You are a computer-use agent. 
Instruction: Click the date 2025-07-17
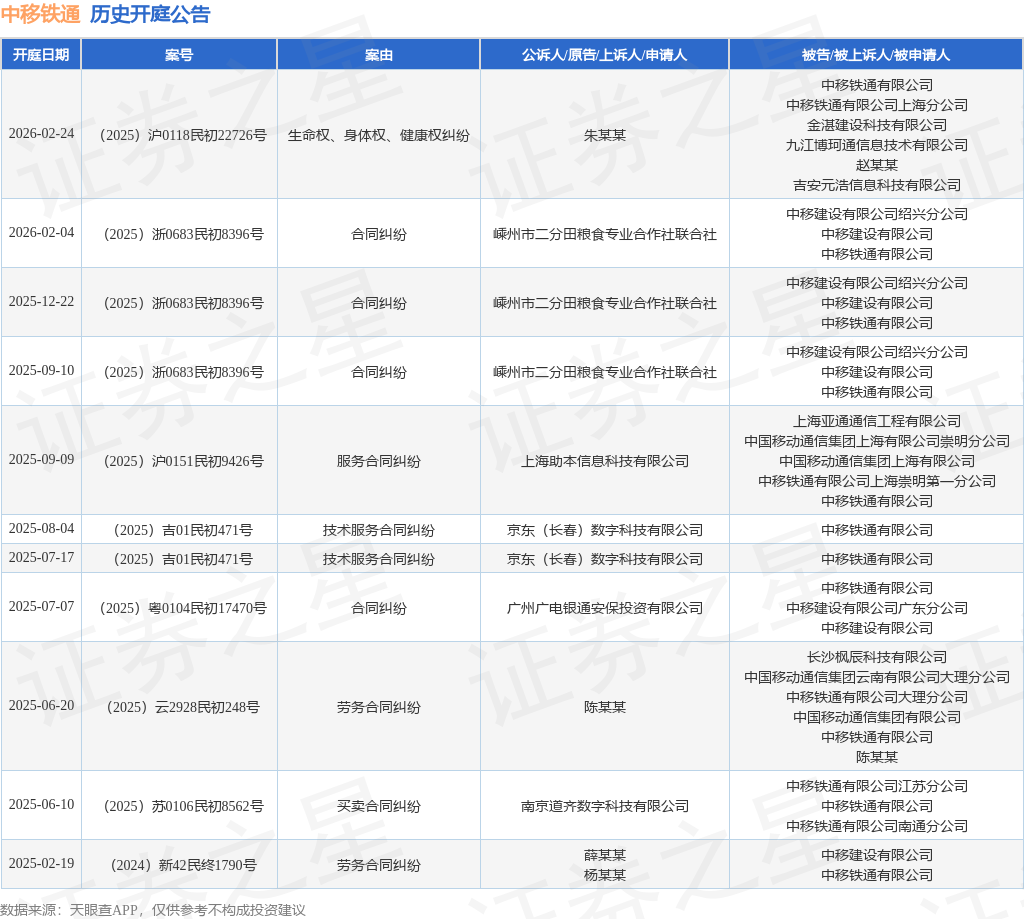[x=41, y=558]
